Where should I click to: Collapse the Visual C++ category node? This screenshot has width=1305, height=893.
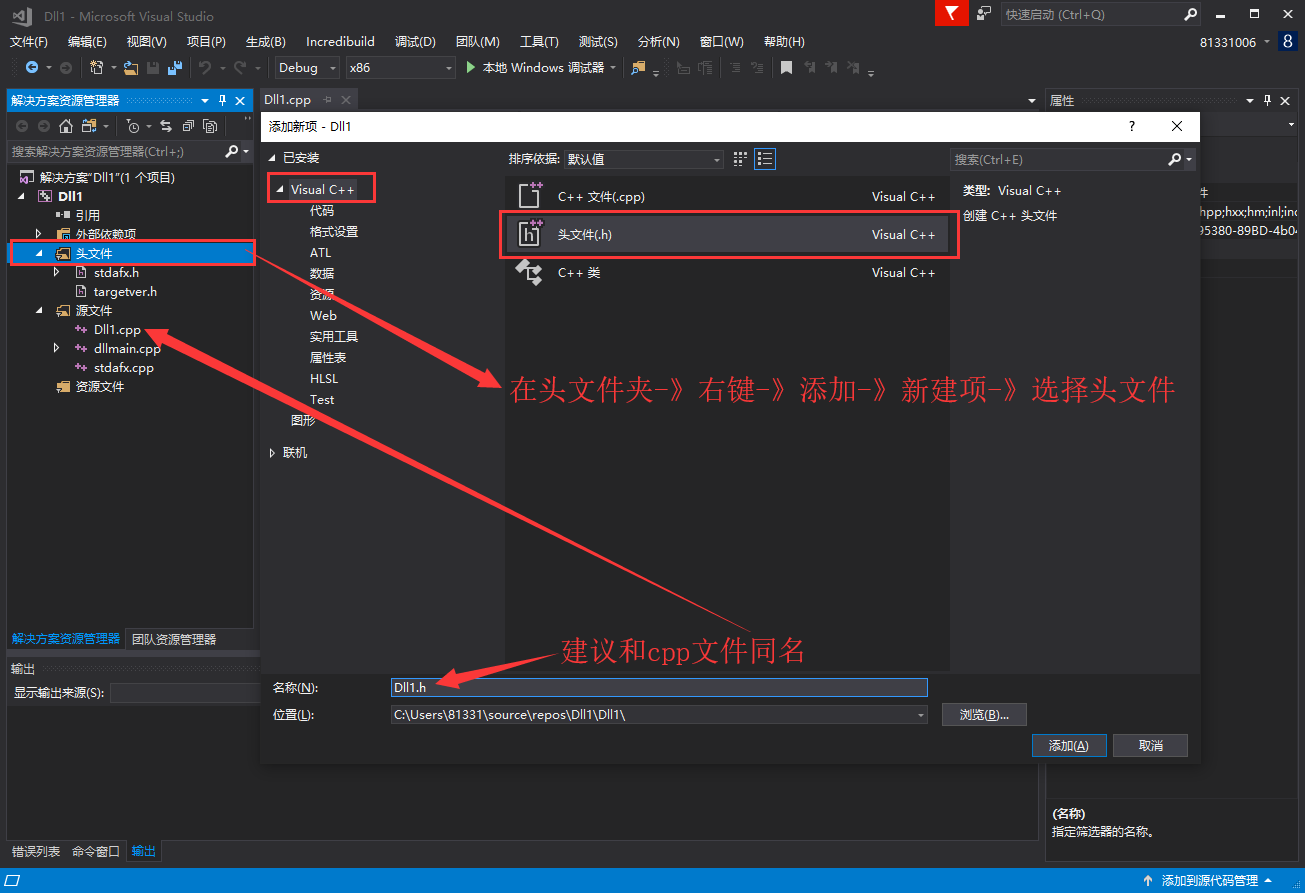click(280, 189)
